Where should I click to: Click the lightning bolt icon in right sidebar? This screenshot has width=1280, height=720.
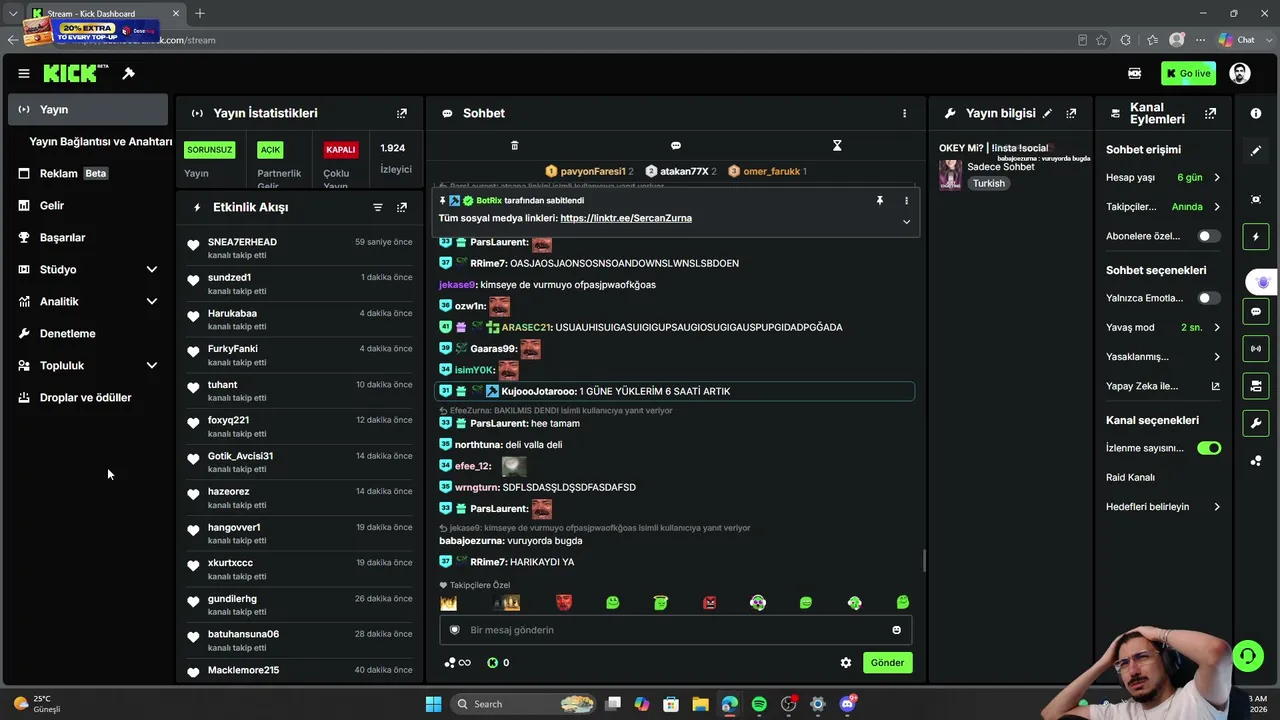[x=1256, y=237]
